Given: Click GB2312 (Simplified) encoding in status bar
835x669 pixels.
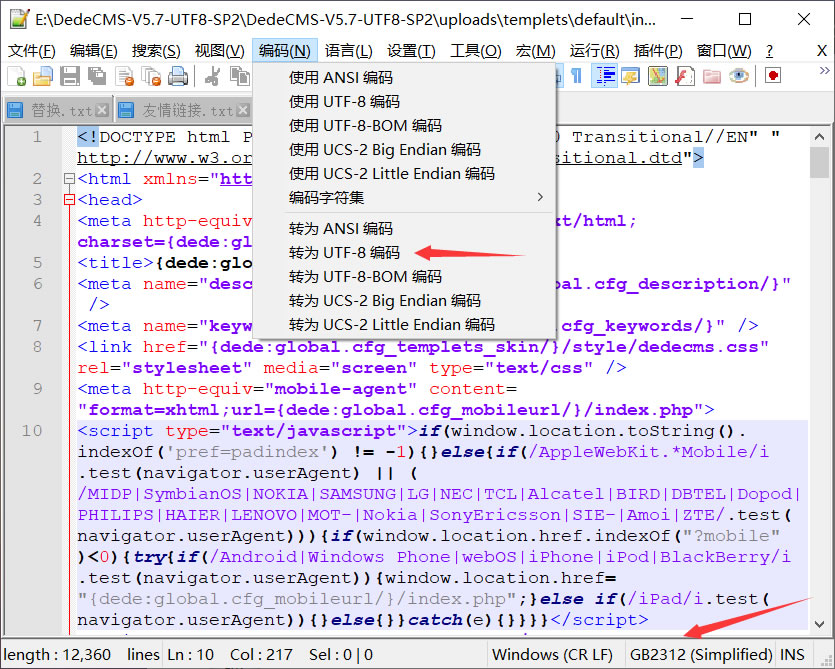Looking at the screenshot, I should click(x=700, y=655).
